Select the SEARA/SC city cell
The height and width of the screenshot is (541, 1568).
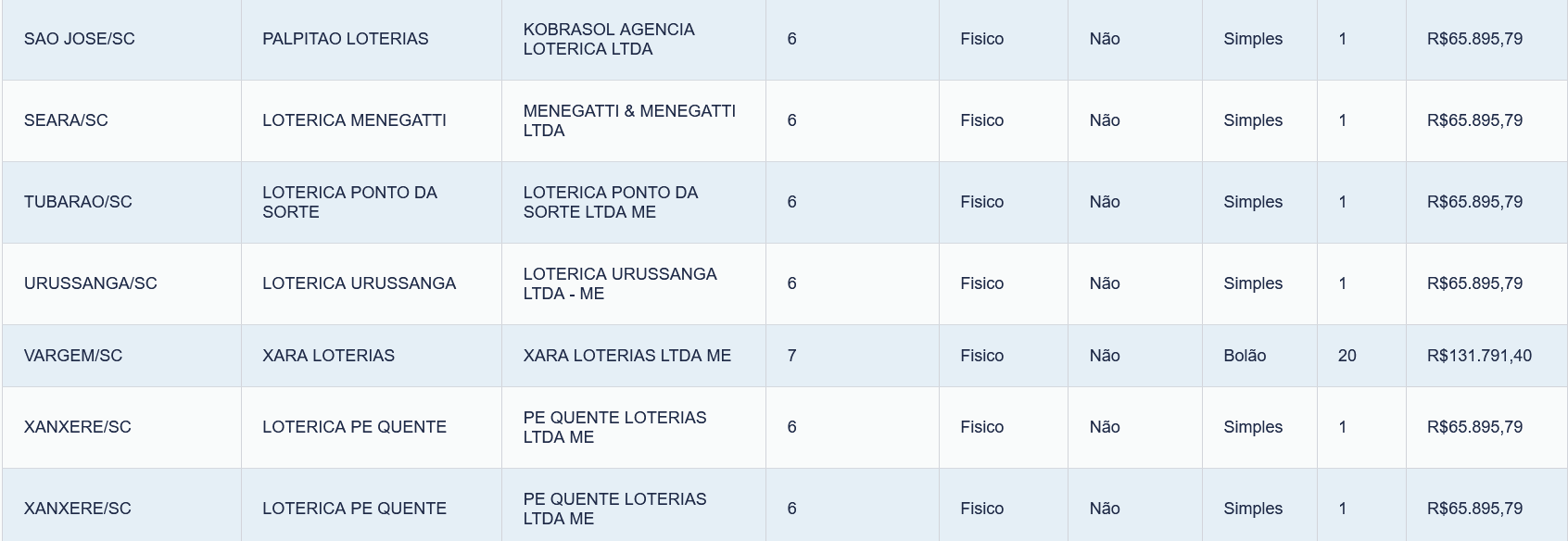tap(121, 120)
